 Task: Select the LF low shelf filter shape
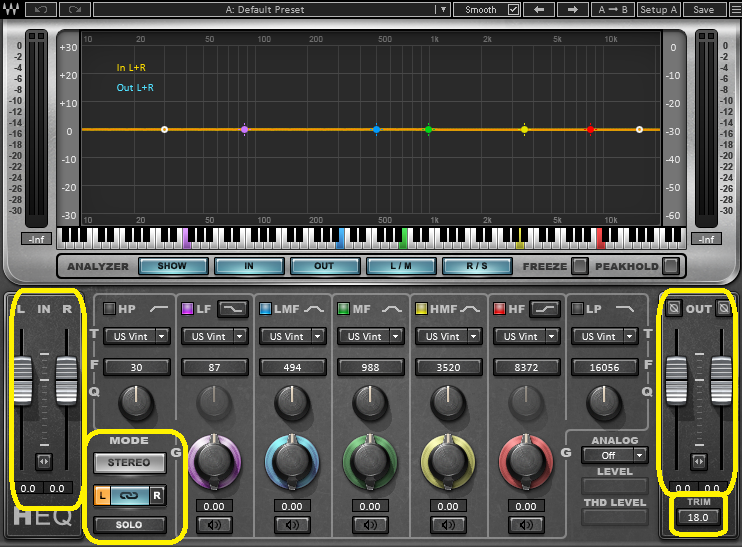(x=233, y=308)
